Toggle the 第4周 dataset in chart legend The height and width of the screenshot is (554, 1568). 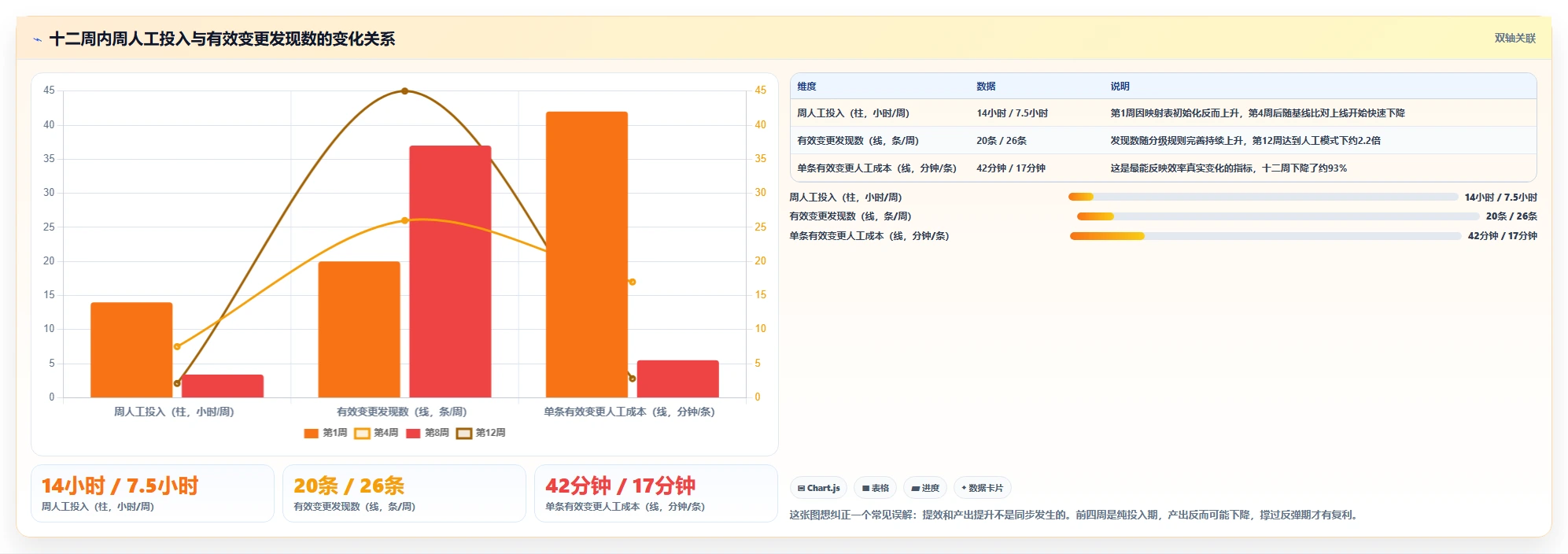pos(376,433)
